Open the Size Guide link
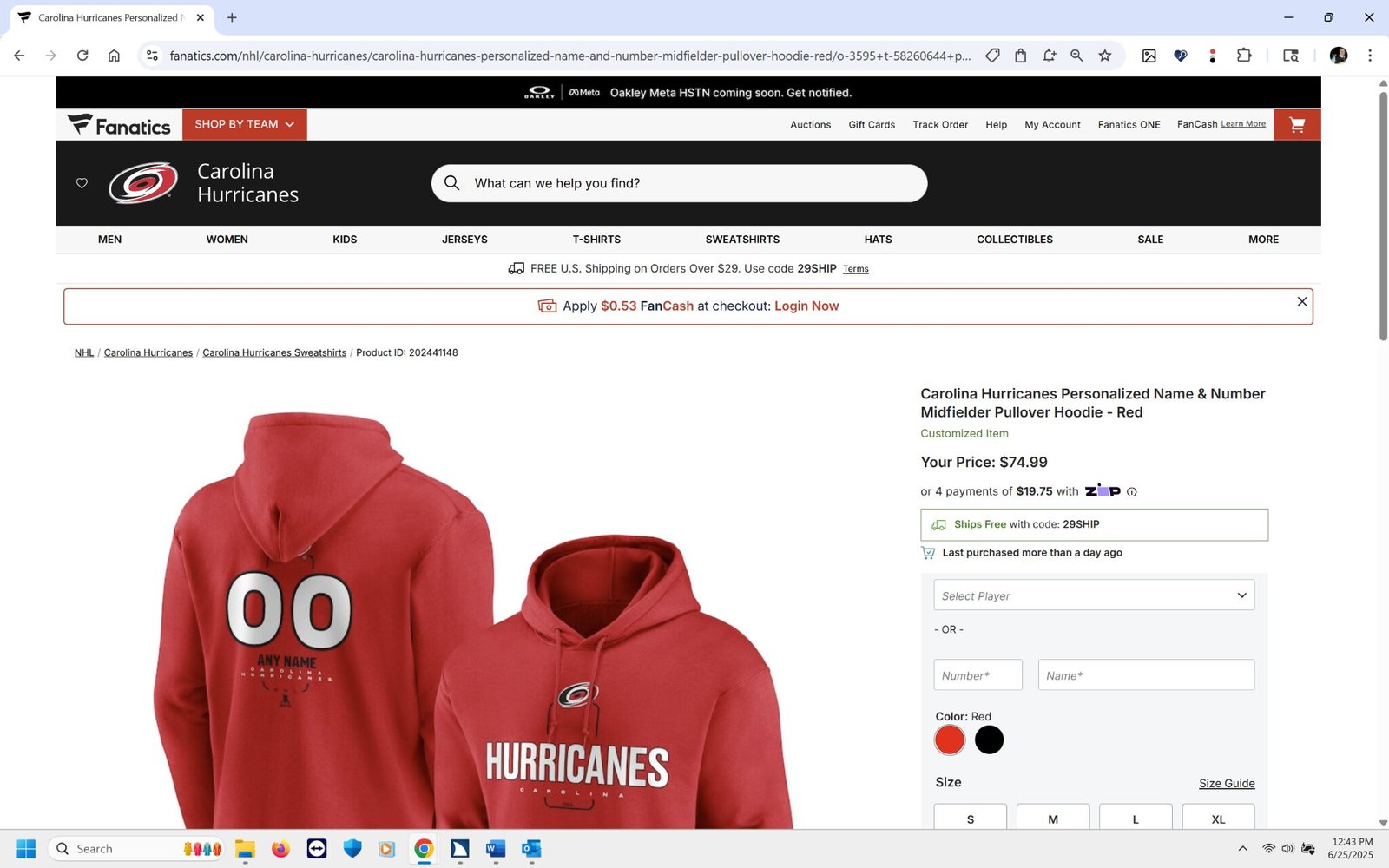This screenshot has height=868, width=1389. 1227,783
